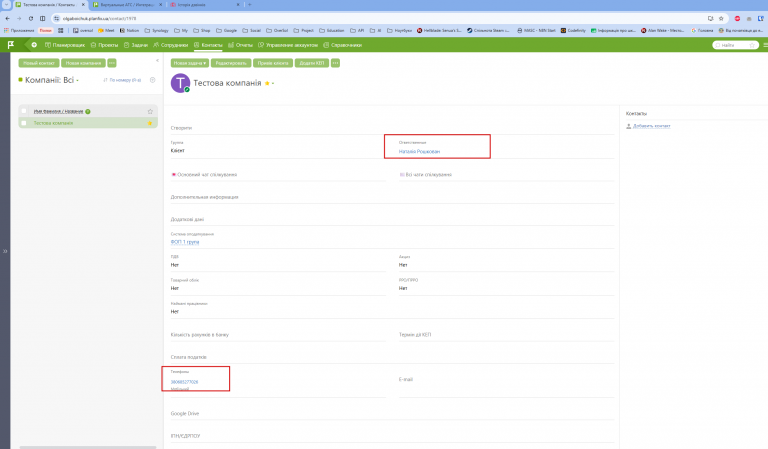Click the search field in top bar
The height and width of the screenshot is (449, 768).
click(735, 45)
